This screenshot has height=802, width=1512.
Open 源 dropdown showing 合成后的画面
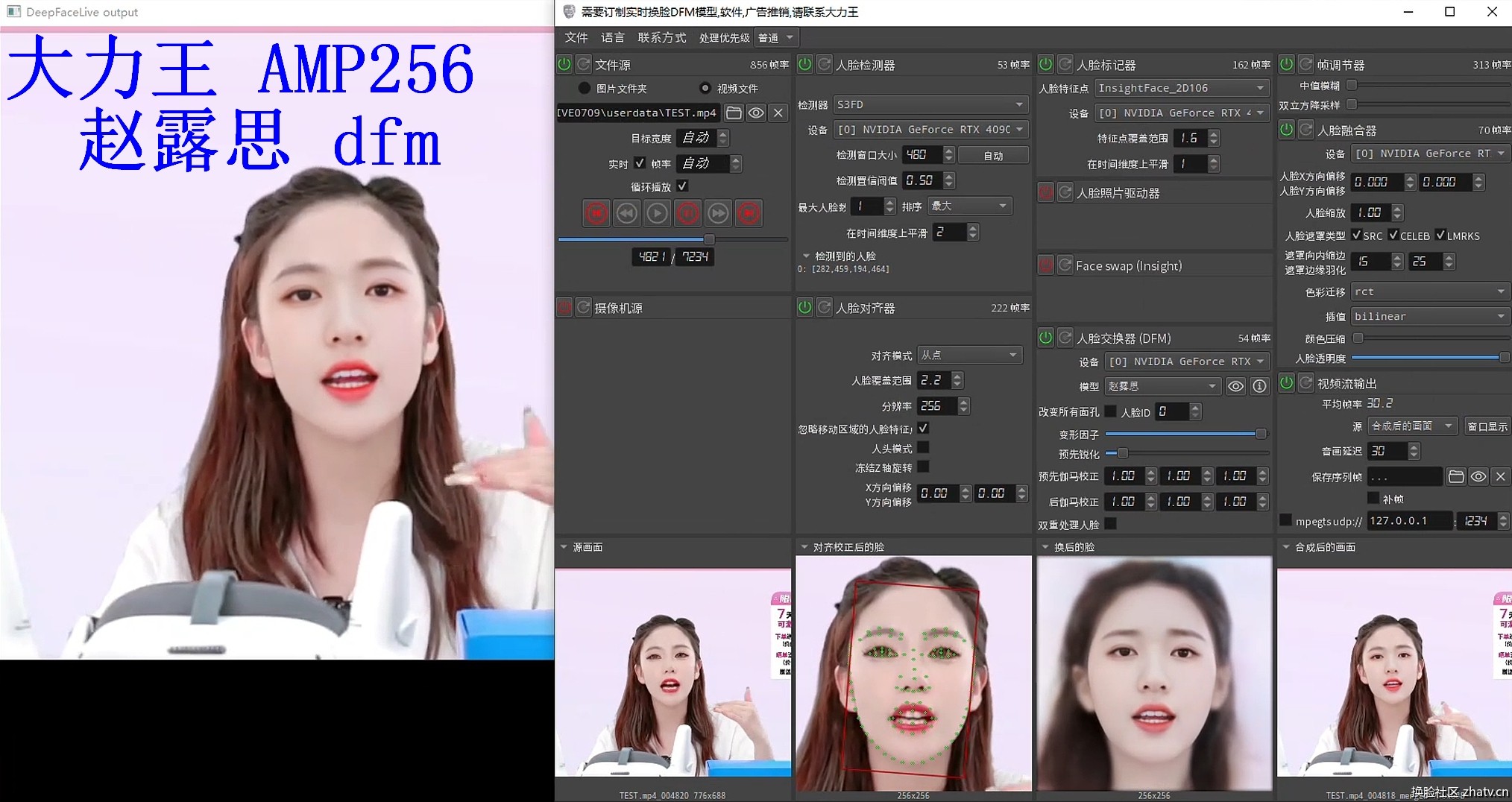[1413, 426]
